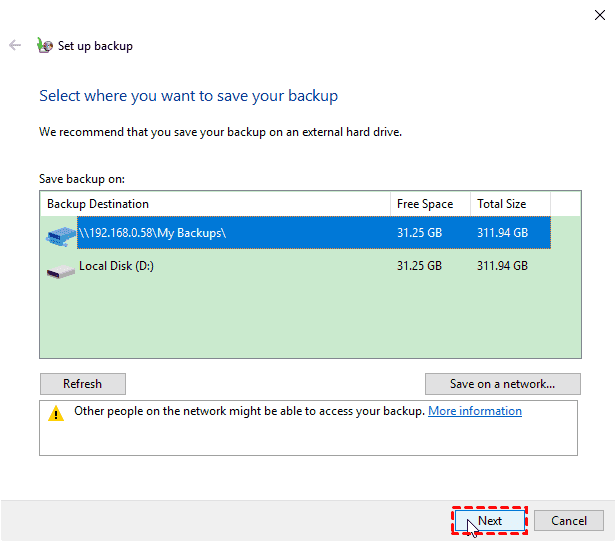Proceed with the Next button
Screen dimensions: 616x542
pyautogui.click(x=489, y=521)
